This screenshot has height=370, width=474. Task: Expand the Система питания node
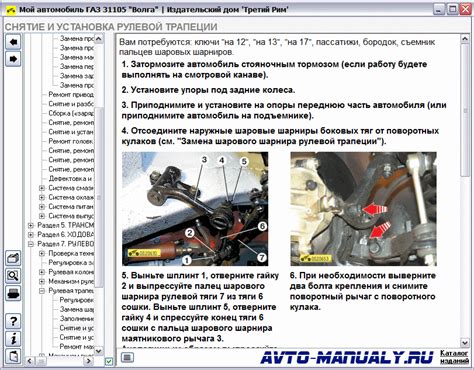click(x=42, y=207)
